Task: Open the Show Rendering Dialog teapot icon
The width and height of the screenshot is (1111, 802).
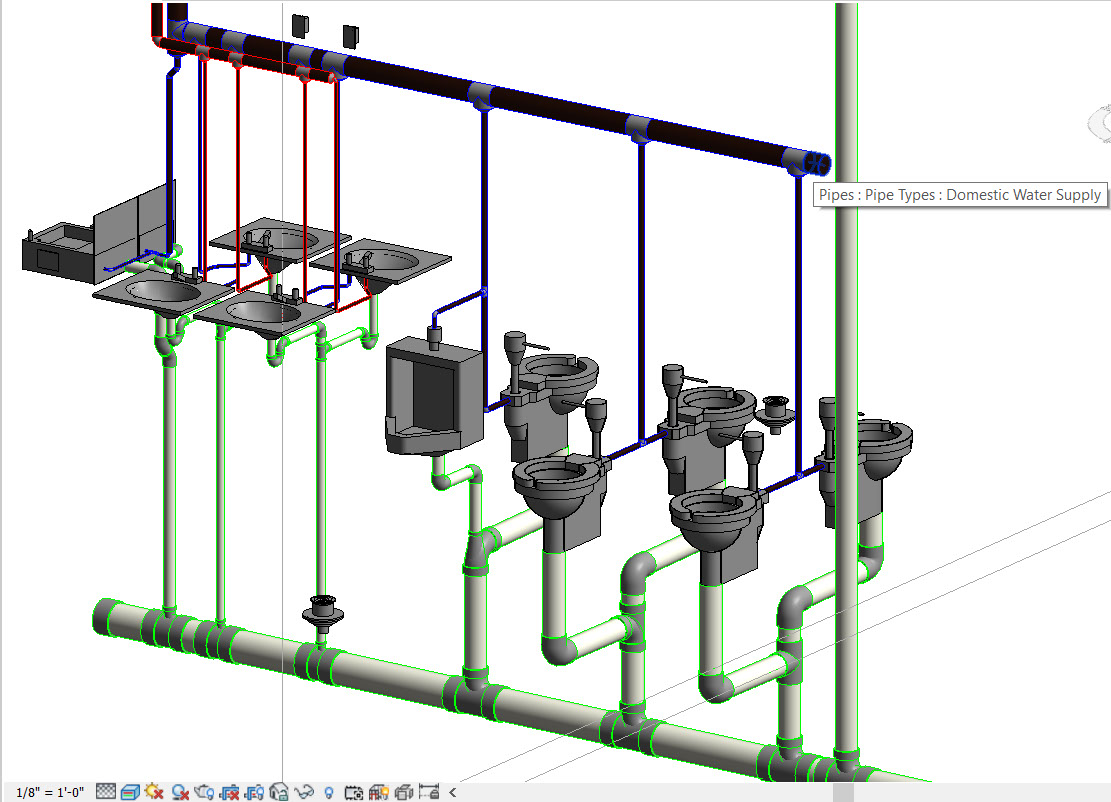Action: (205, 792)
